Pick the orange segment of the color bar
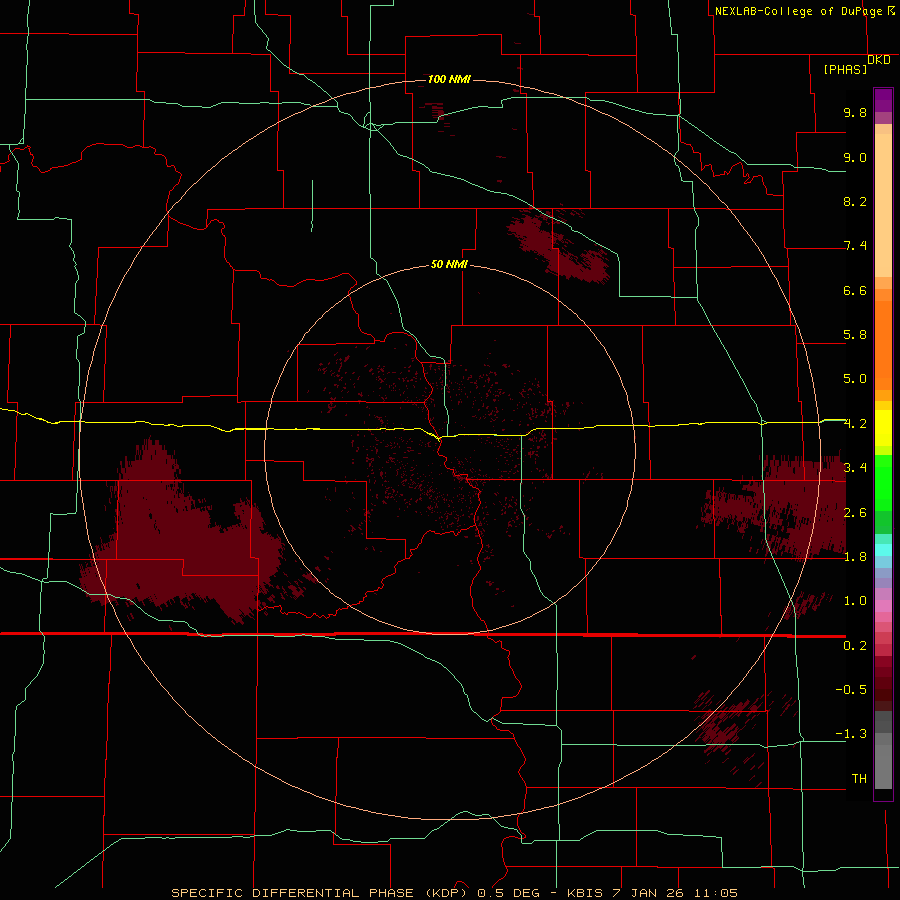Viewport: 900px width, 900px height. (x=883, y=344)
